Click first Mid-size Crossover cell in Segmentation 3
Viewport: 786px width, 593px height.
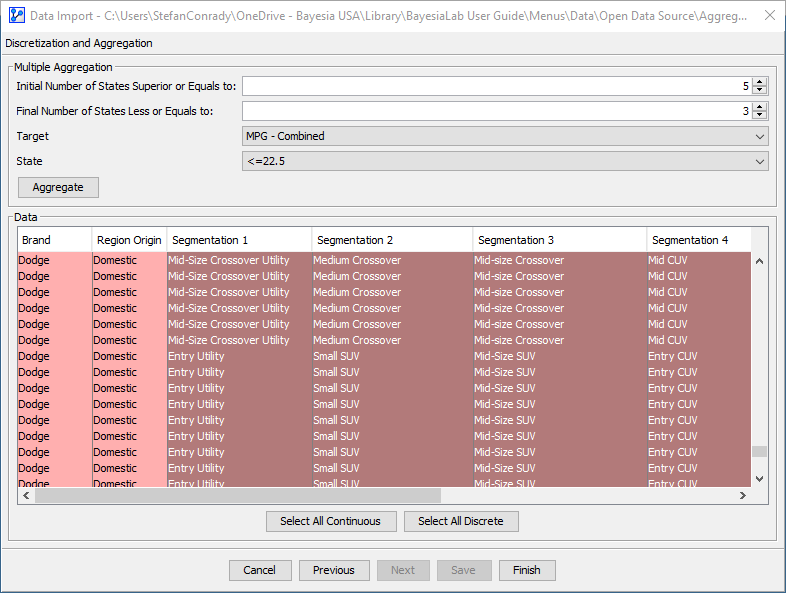(560, 260)
